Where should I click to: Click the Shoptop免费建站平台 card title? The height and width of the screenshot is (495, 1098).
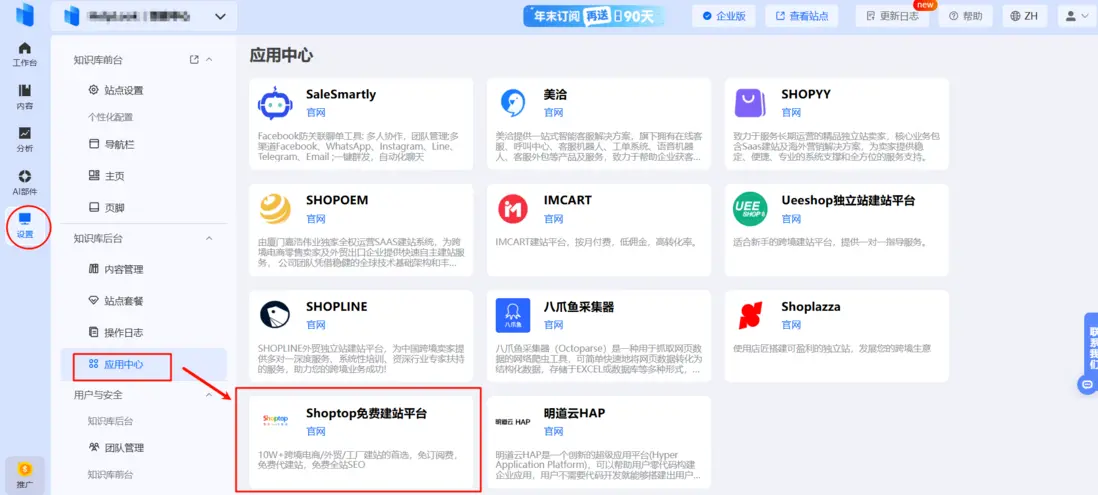click(x=366, y=413)
